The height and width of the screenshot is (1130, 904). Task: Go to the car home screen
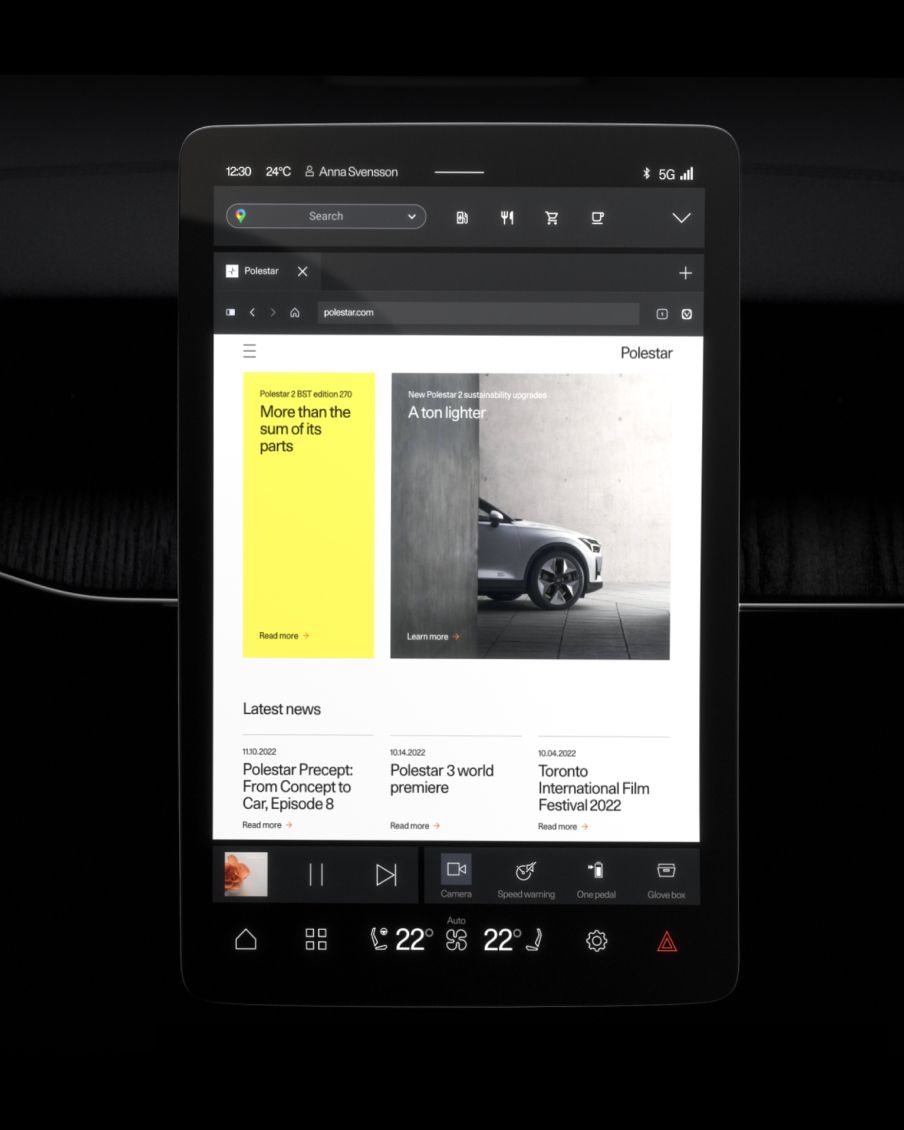pos(246,940)
